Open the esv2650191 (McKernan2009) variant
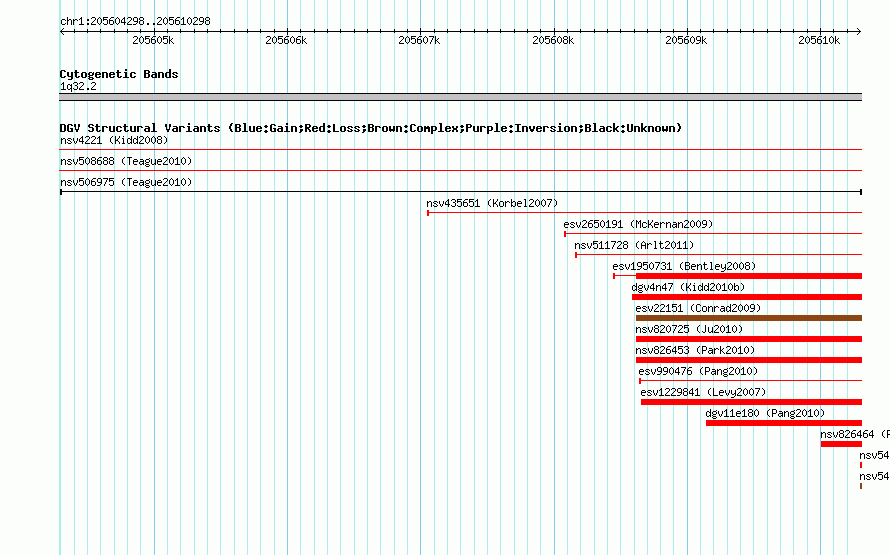Image resolution: width=890 pixels, height=555 pixels. (x=638, y=224)
